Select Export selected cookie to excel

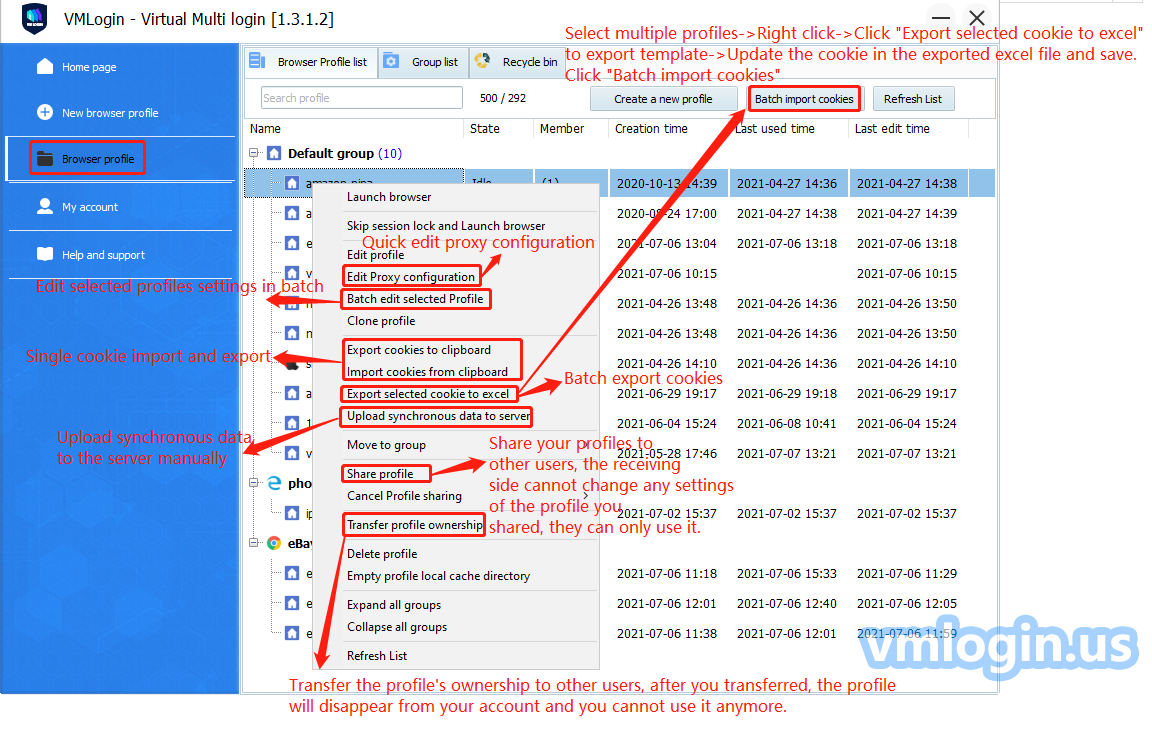tap(428, 394)
